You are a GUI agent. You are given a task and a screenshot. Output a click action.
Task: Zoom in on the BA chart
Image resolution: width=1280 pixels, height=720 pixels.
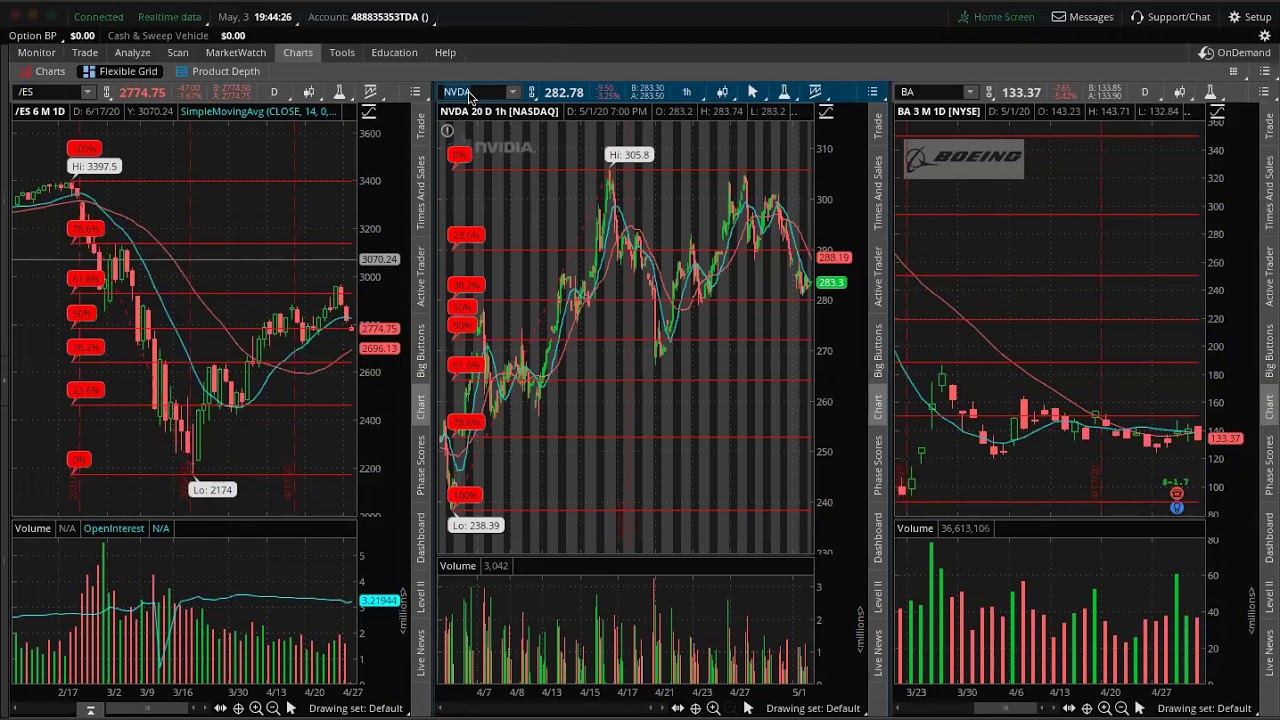pos(1104,708)
